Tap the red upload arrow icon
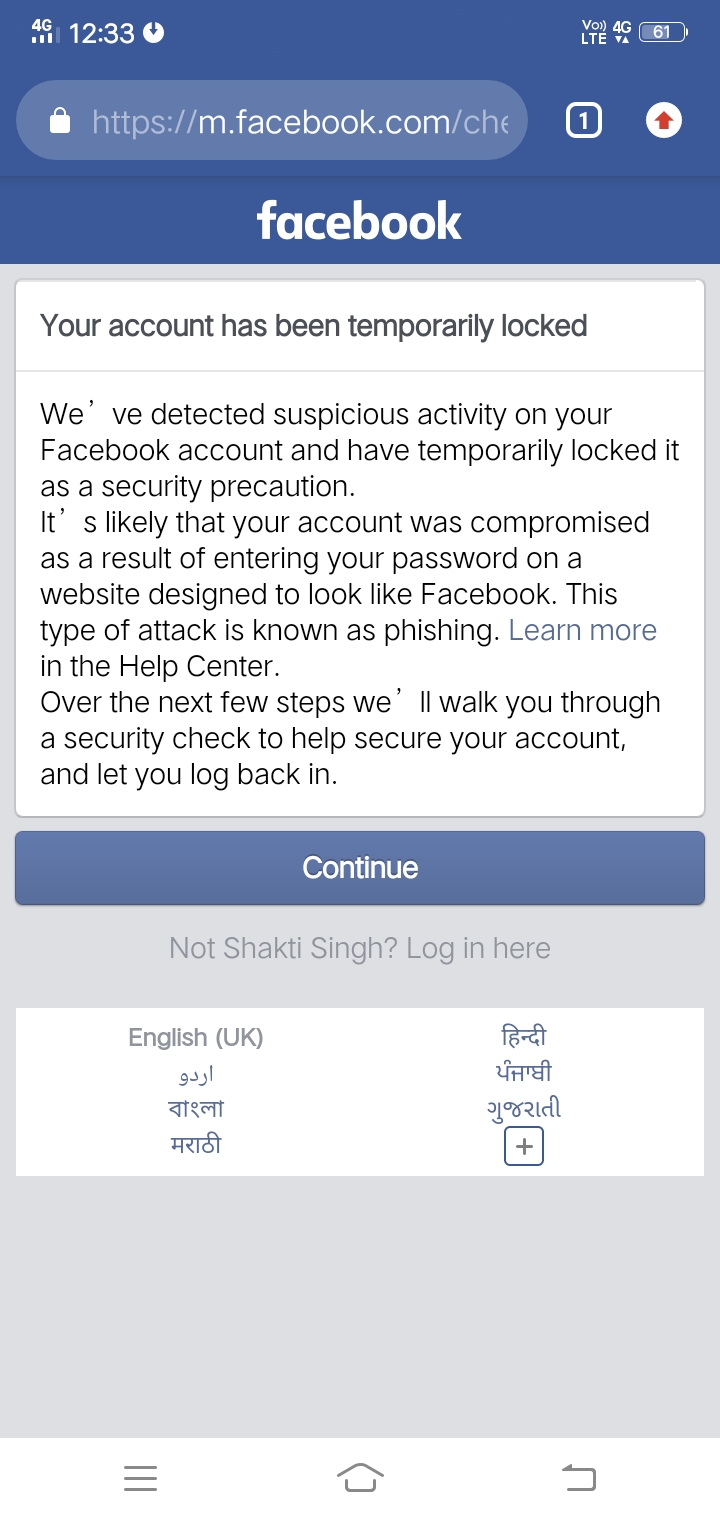Image resolution: width=720 pixels, height=1520 pixels. 663,119
